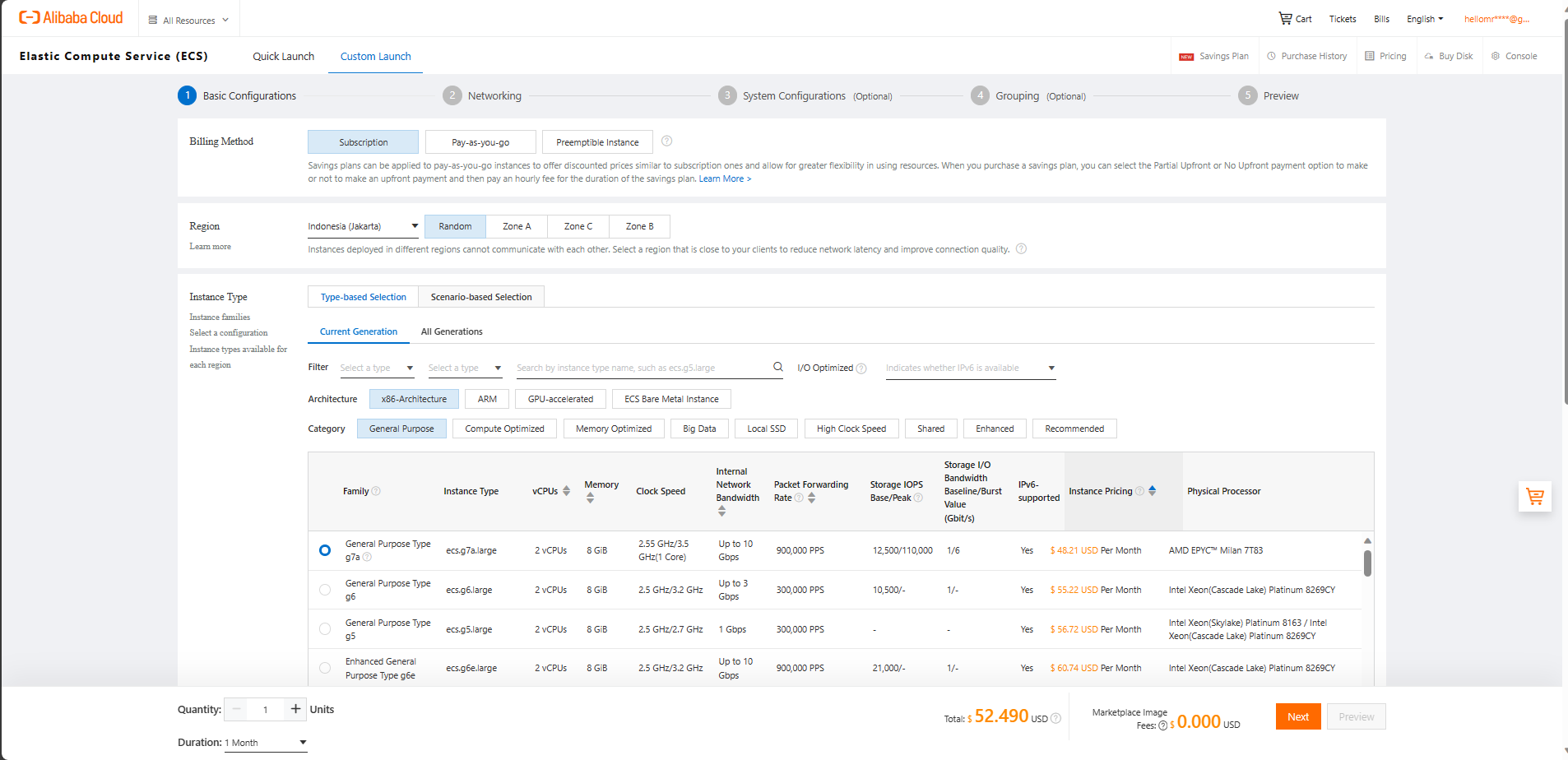Choose Preemptible Instance billing

597,142
